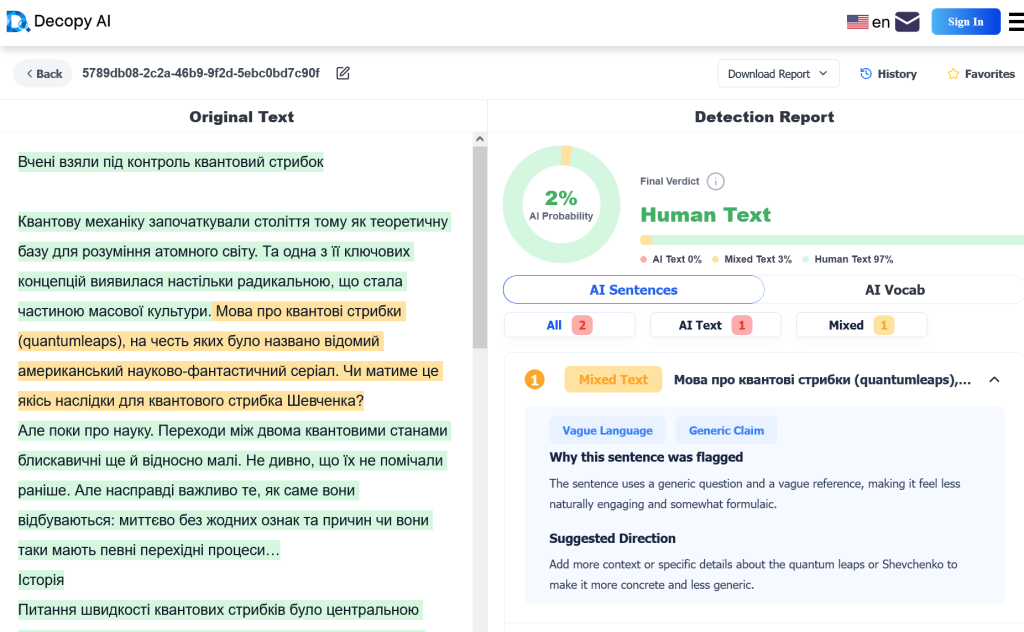Click the Mixed Text label badge

tap(613, 379)
